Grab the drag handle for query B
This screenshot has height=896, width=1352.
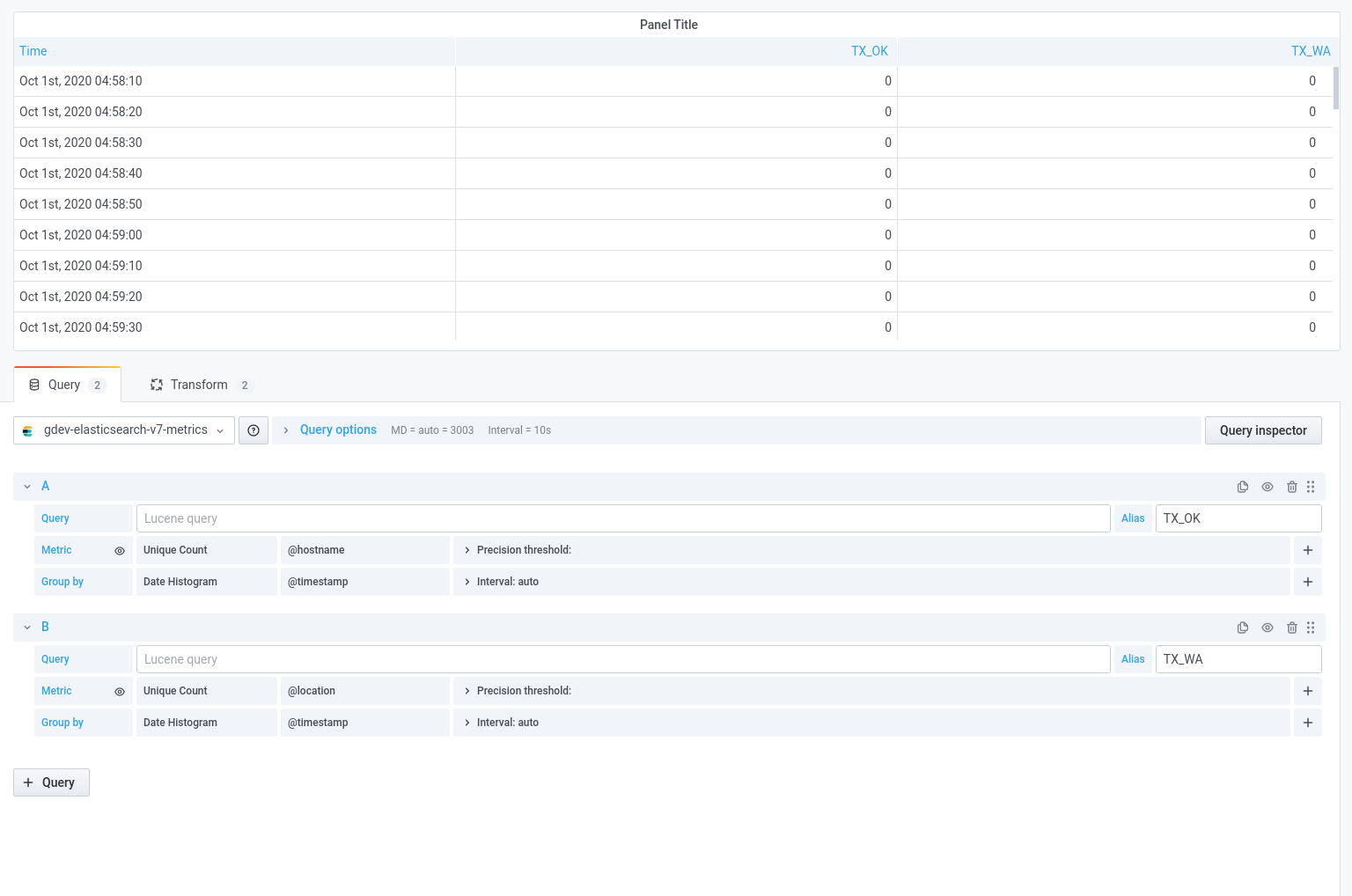tap(1311, 628)
